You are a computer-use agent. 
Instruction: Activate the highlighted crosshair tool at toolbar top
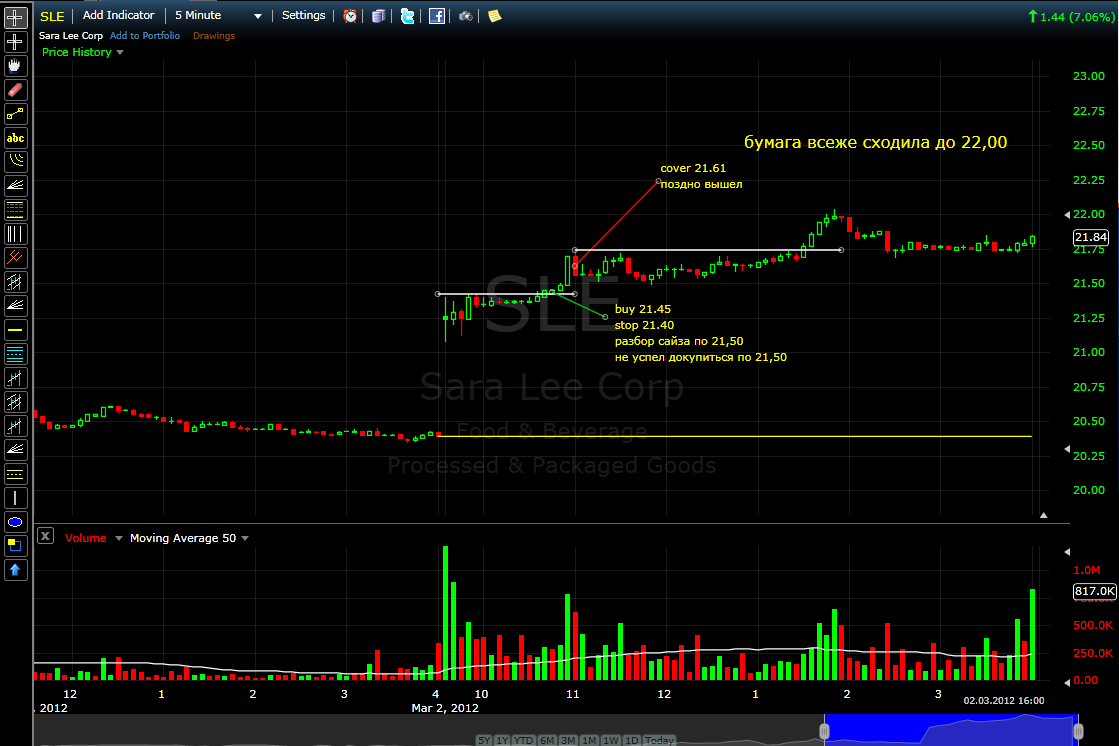(15, 18)
